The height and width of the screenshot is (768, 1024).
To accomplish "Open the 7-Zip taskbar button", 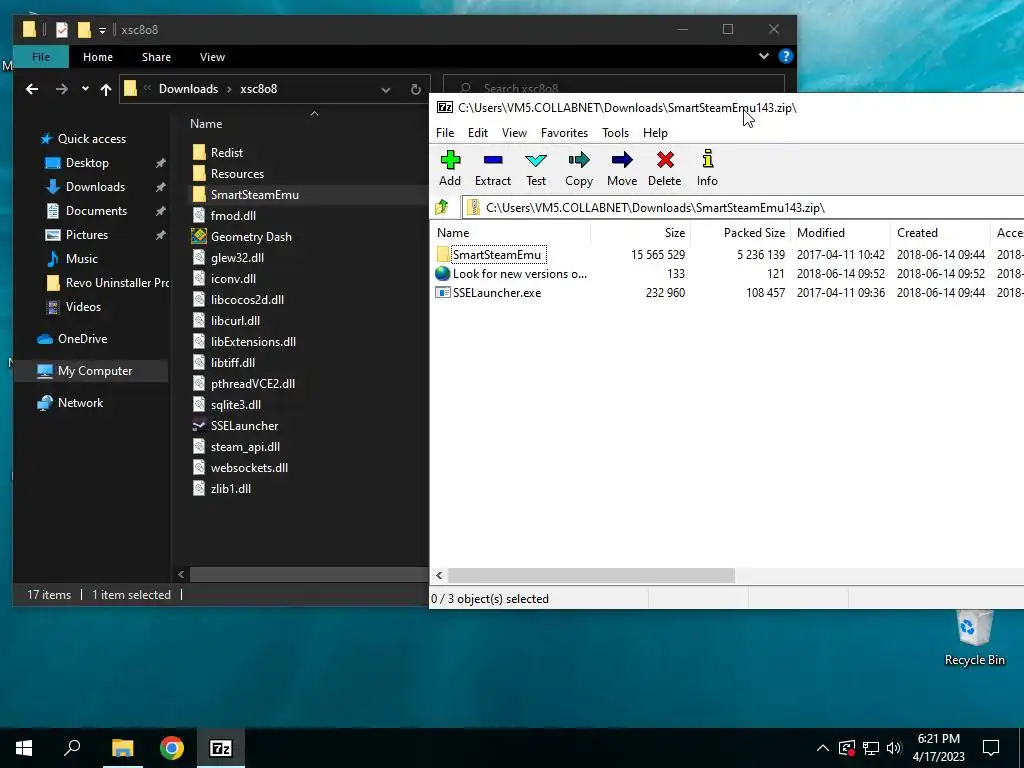I will [221, 748].
